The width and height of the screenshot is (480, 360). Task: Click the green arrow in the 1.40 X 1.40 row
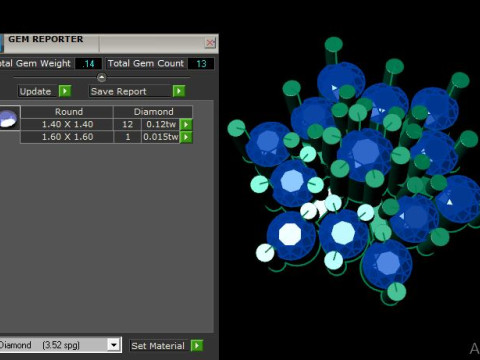click(x=186, y=124)
